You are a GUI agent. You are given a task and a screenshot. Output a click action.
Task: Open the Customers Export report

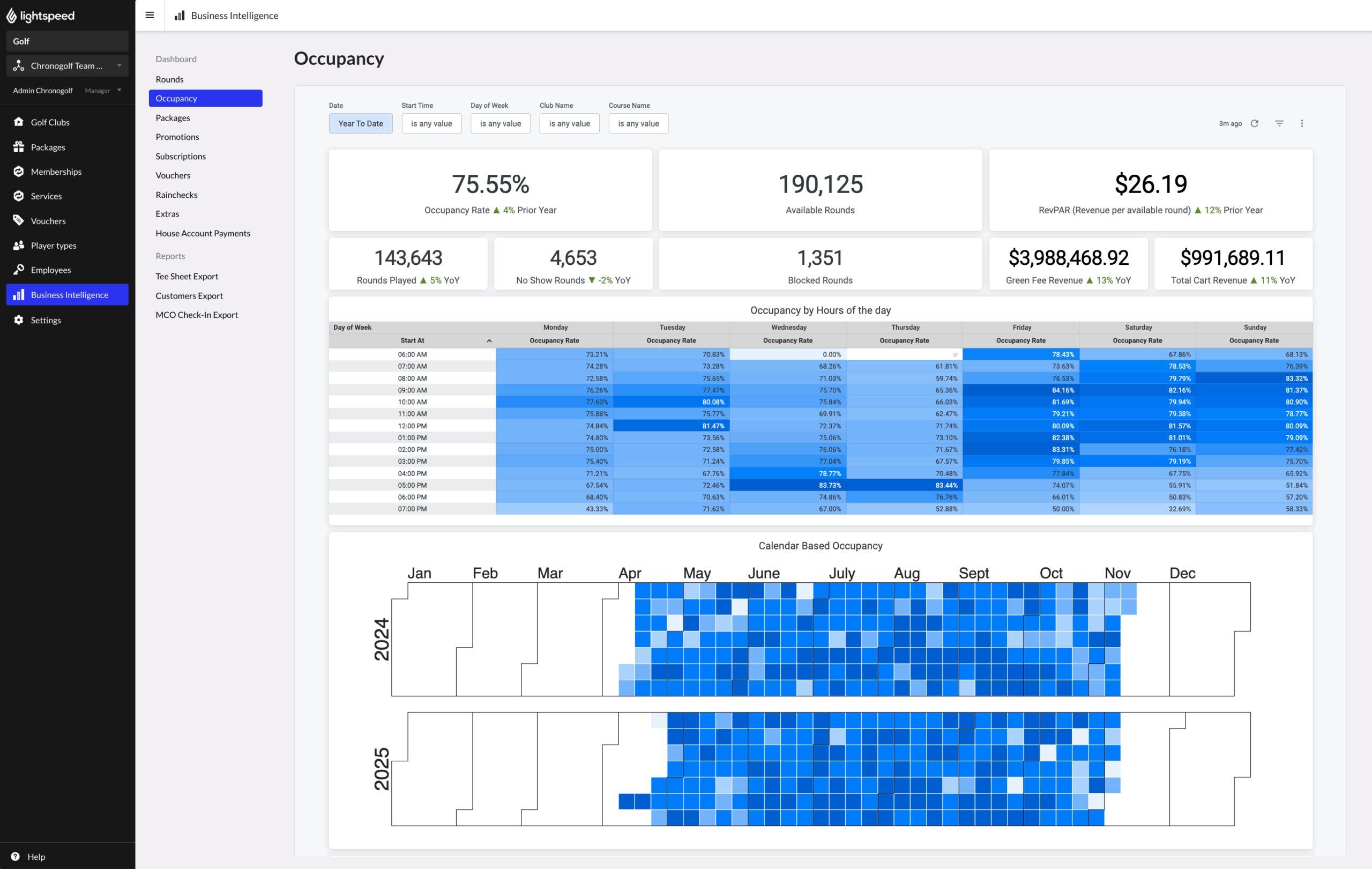click(189, 295)
